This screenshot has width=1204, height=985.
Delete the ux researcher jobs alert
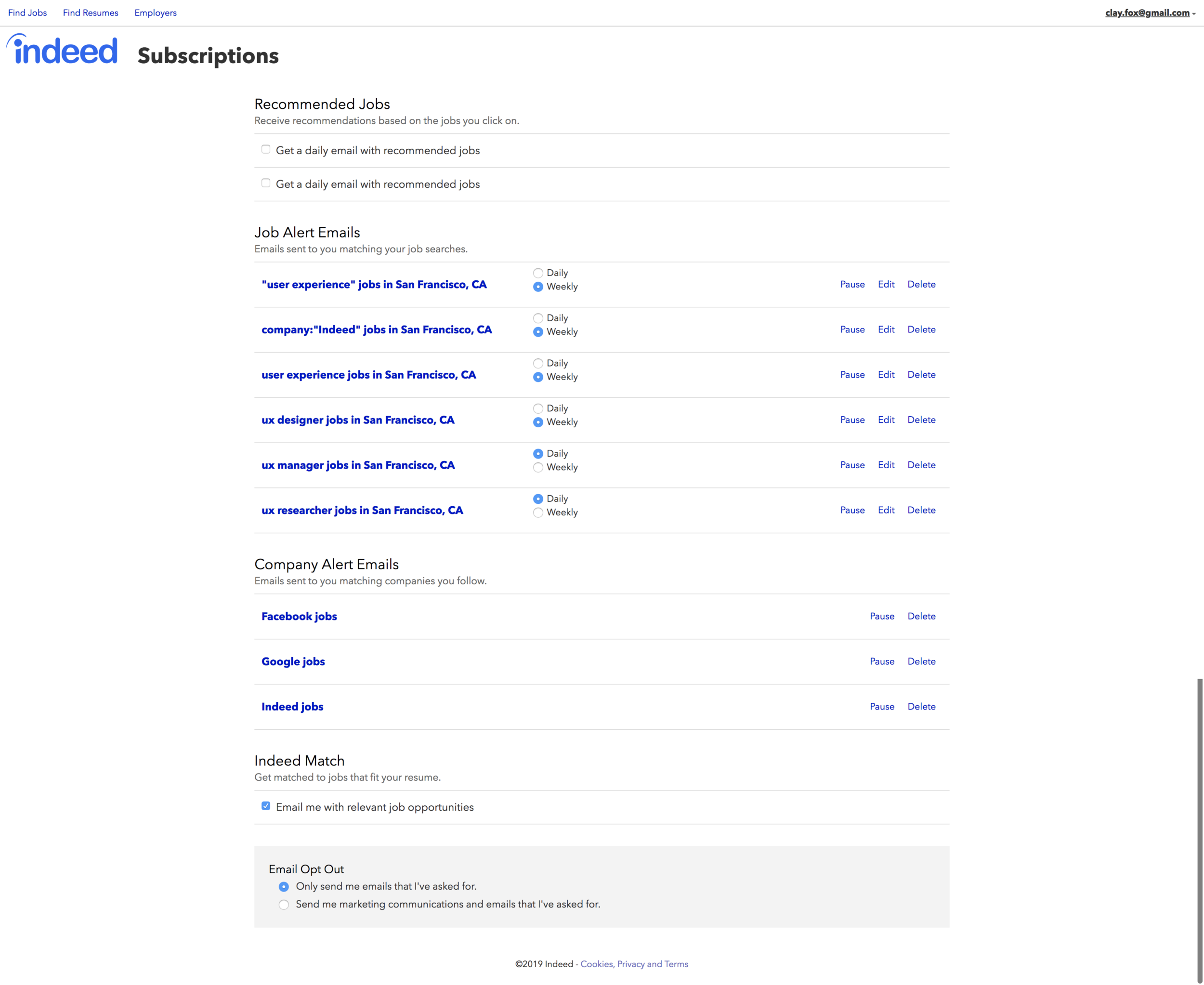coord(921,510)
